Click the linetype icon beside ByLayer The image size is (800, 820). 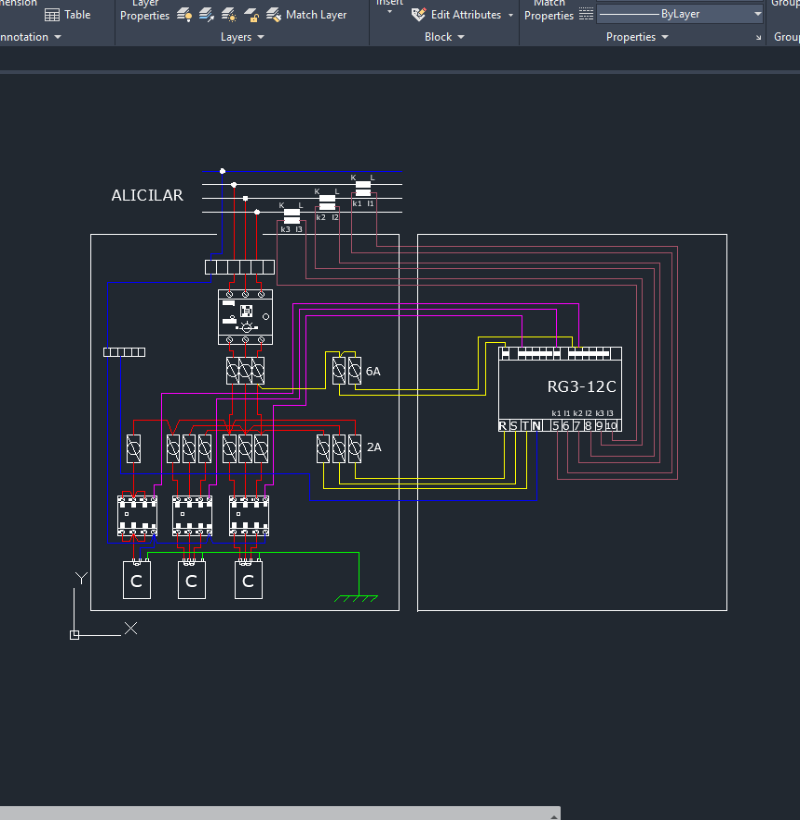tap(586, 15)
